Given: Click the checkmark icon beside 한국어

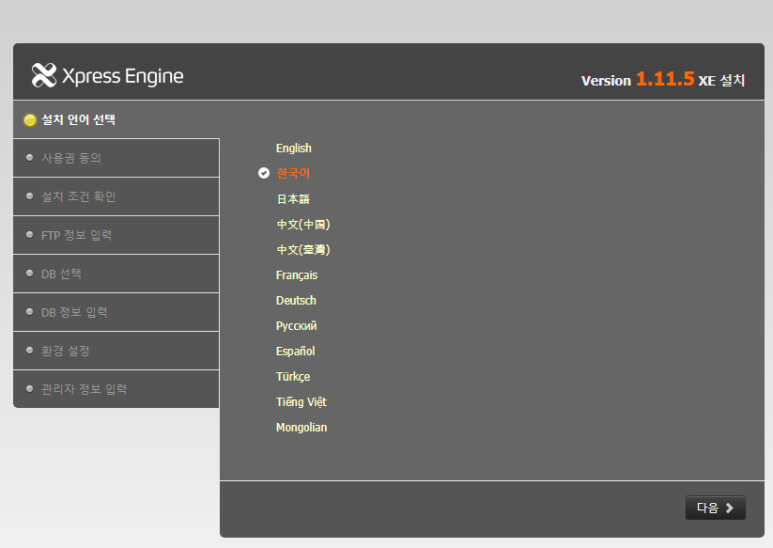Looking at the screenshot, I should 264,173.
